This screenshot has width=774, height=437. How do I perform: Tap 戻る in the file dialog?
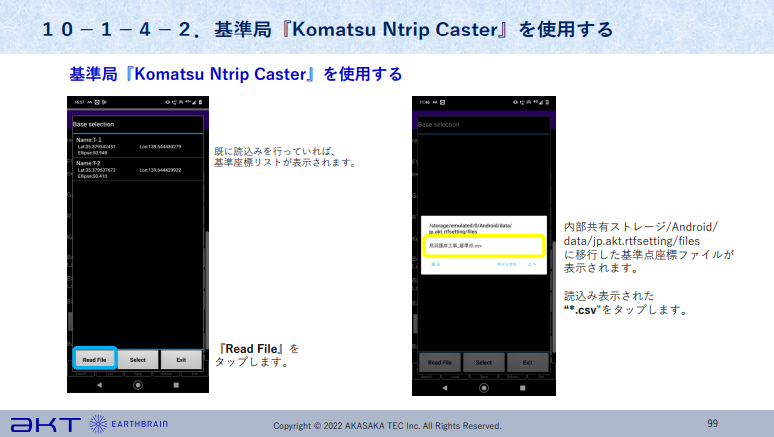click(435, 264)
